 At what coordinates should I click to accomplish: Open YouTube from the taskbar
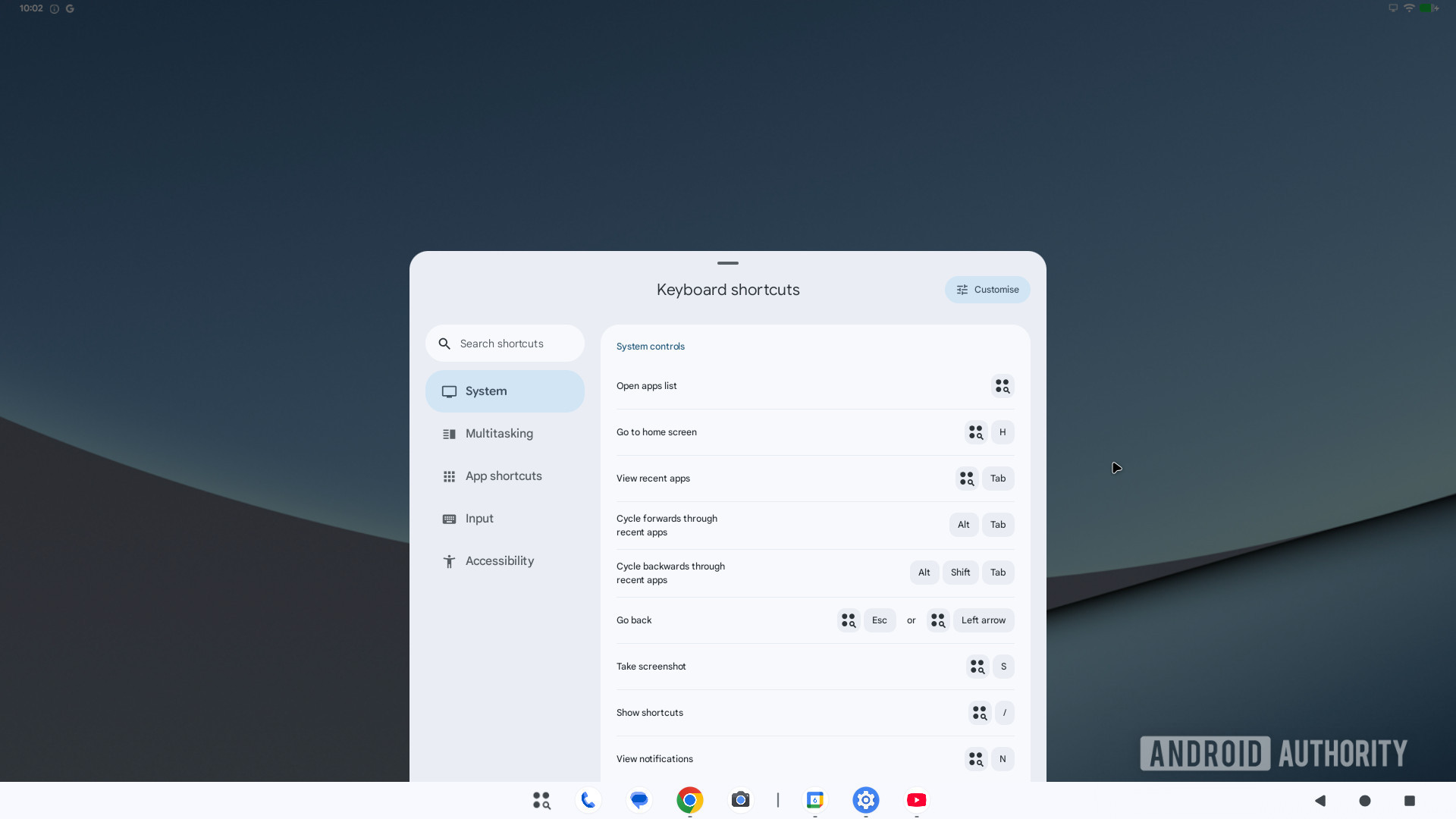[x=917, y=800]
